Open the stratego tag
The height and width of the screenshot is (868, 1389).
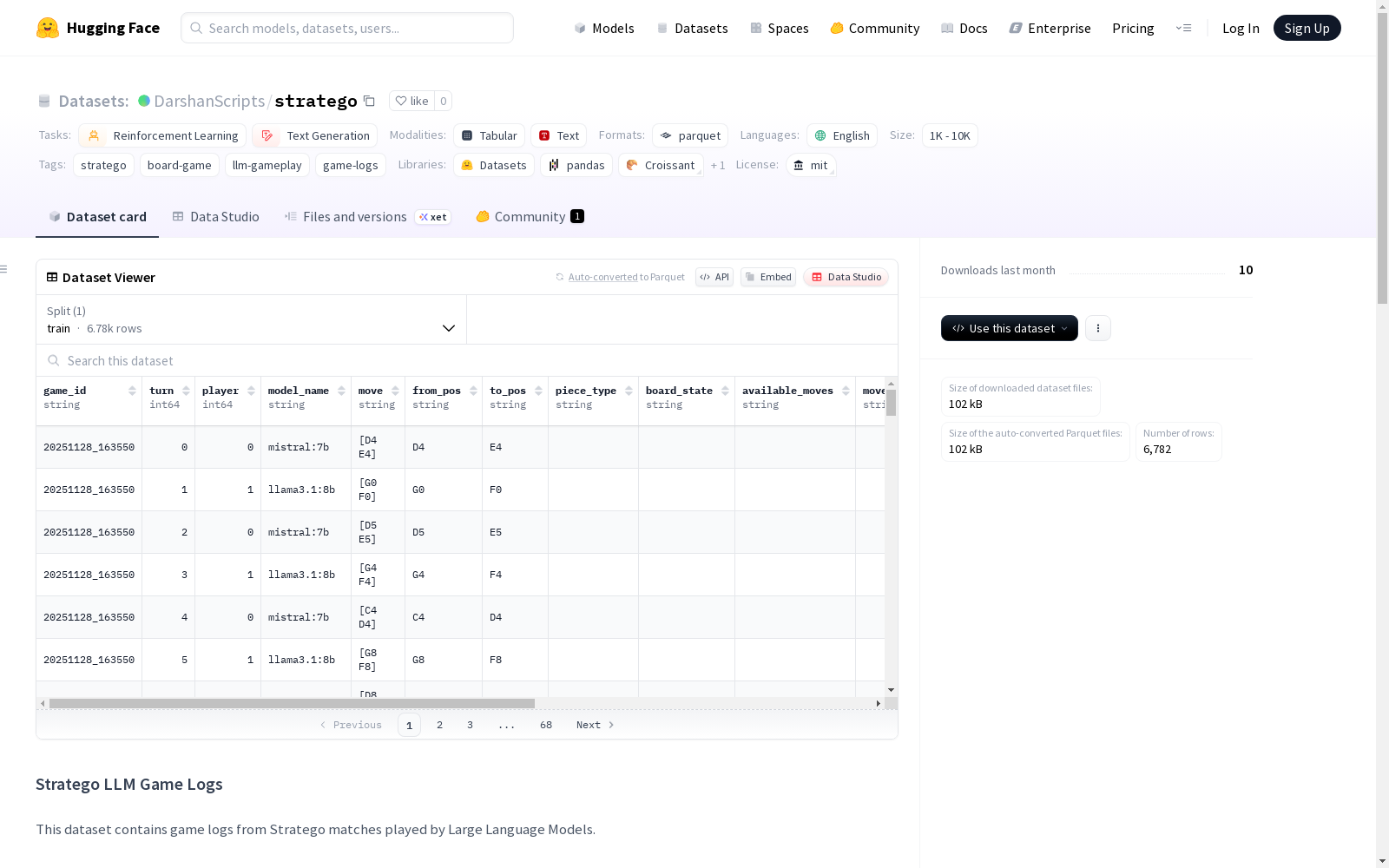pyautogui.click(x=103, y=165)
